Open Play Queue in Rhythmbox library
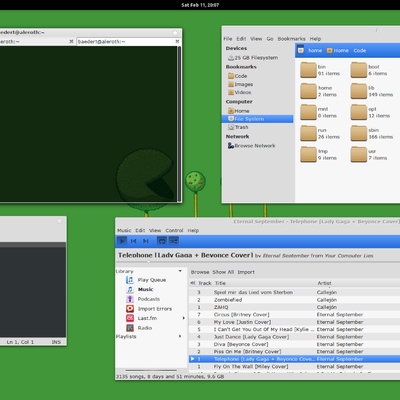 (x=152, y=280)
